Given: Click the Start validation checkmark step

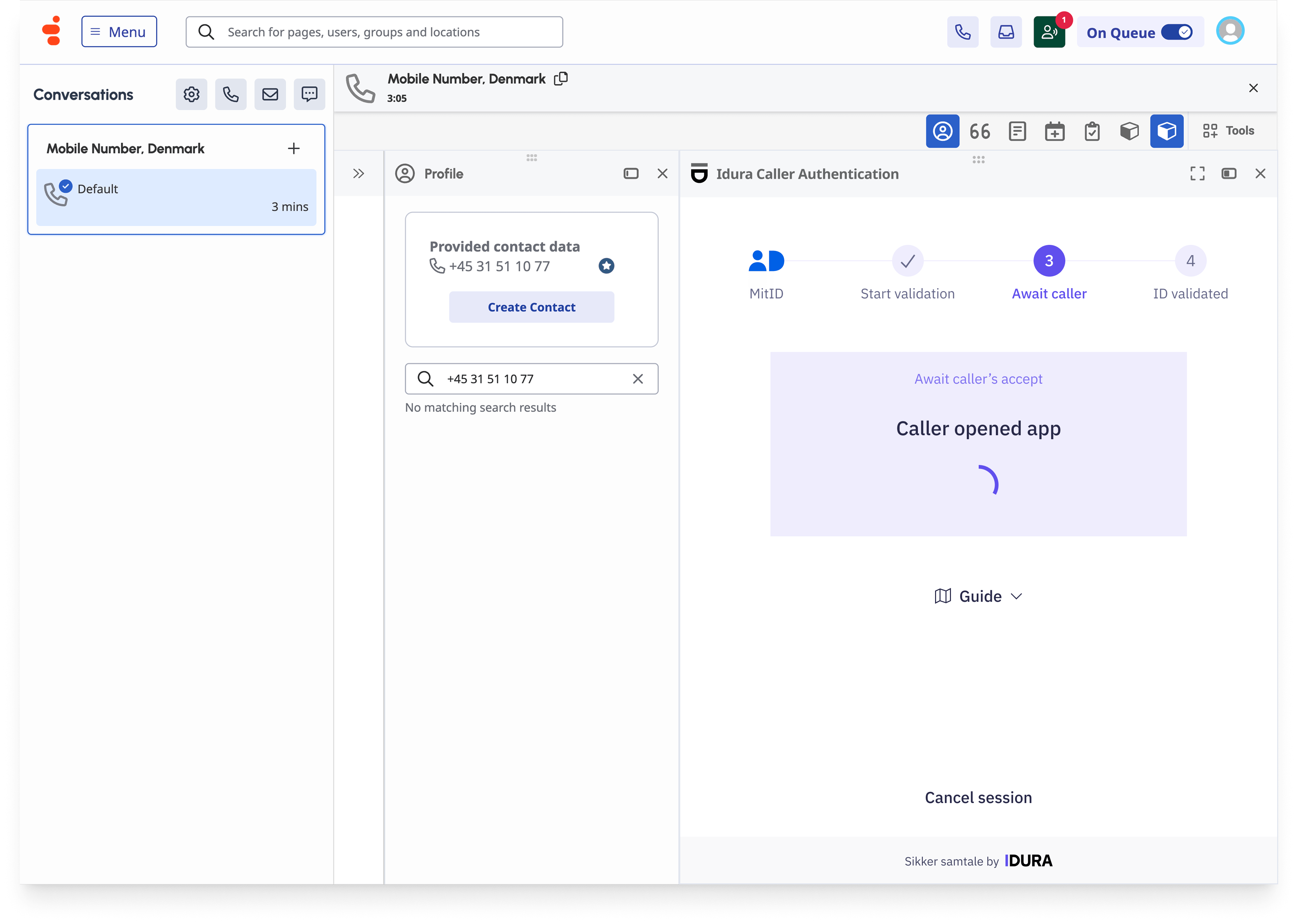Looking at the screenshot, I should (907, 261).
